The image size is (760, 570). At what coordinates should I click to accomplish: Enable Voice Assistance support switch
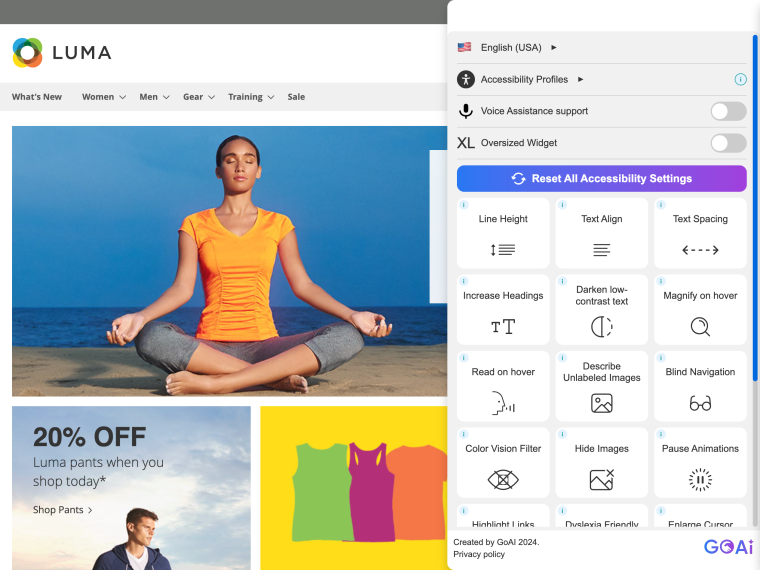click(x=728, y=111)
